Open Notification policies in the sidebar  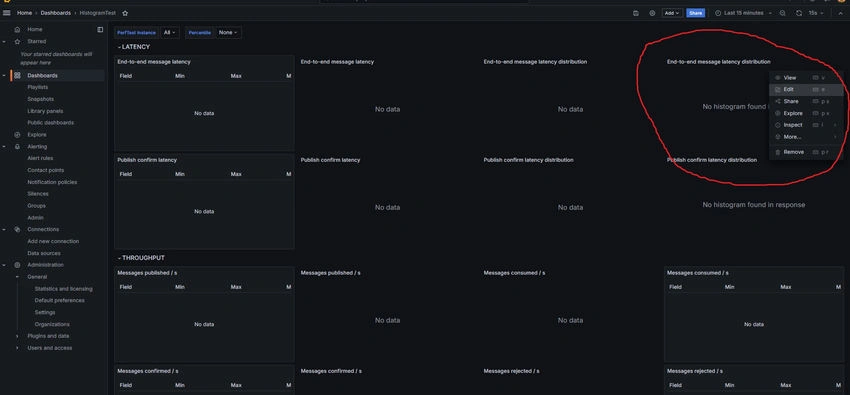pos(52,182)
